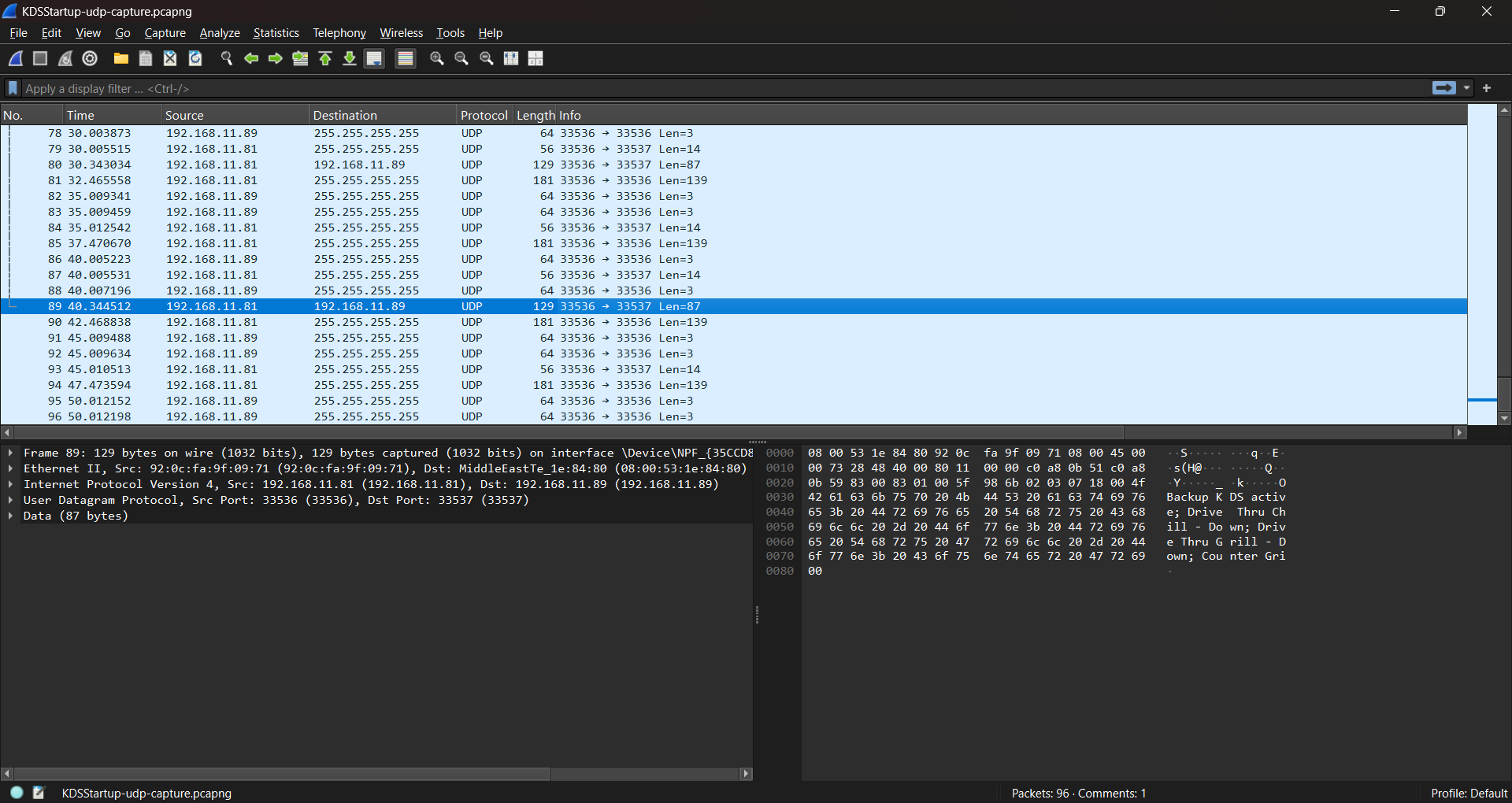
Task: Expand the Ethernet II section
Action: pos(10,468)
